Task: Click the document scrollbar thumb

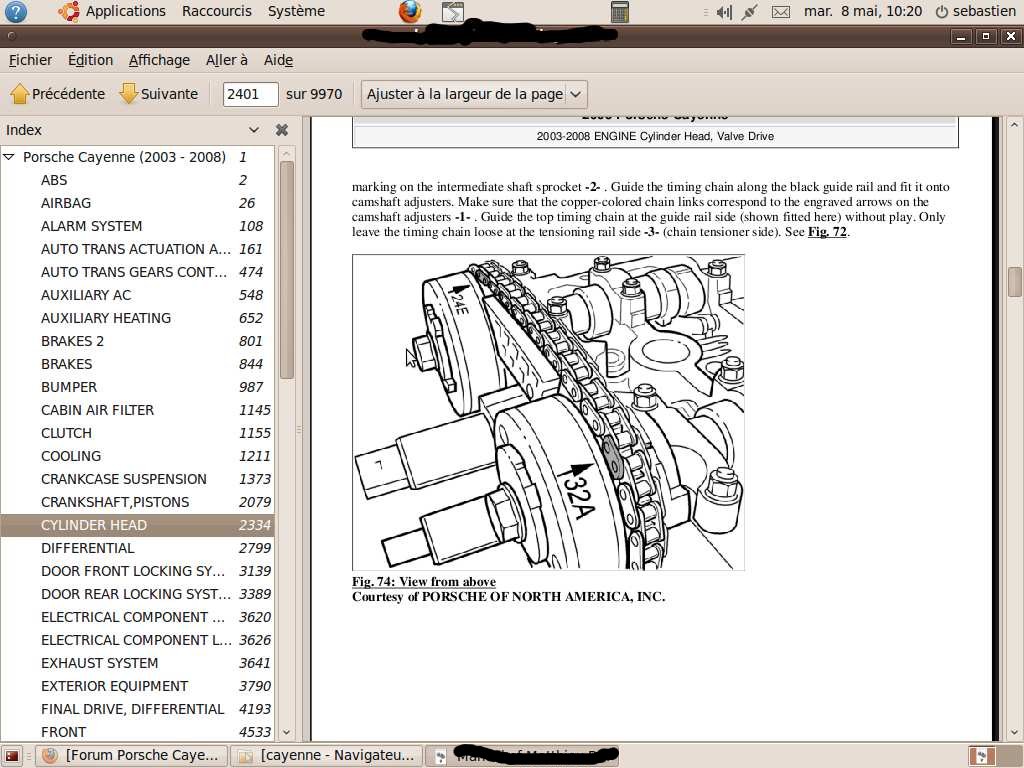Action: click(x=1014, y=281)
